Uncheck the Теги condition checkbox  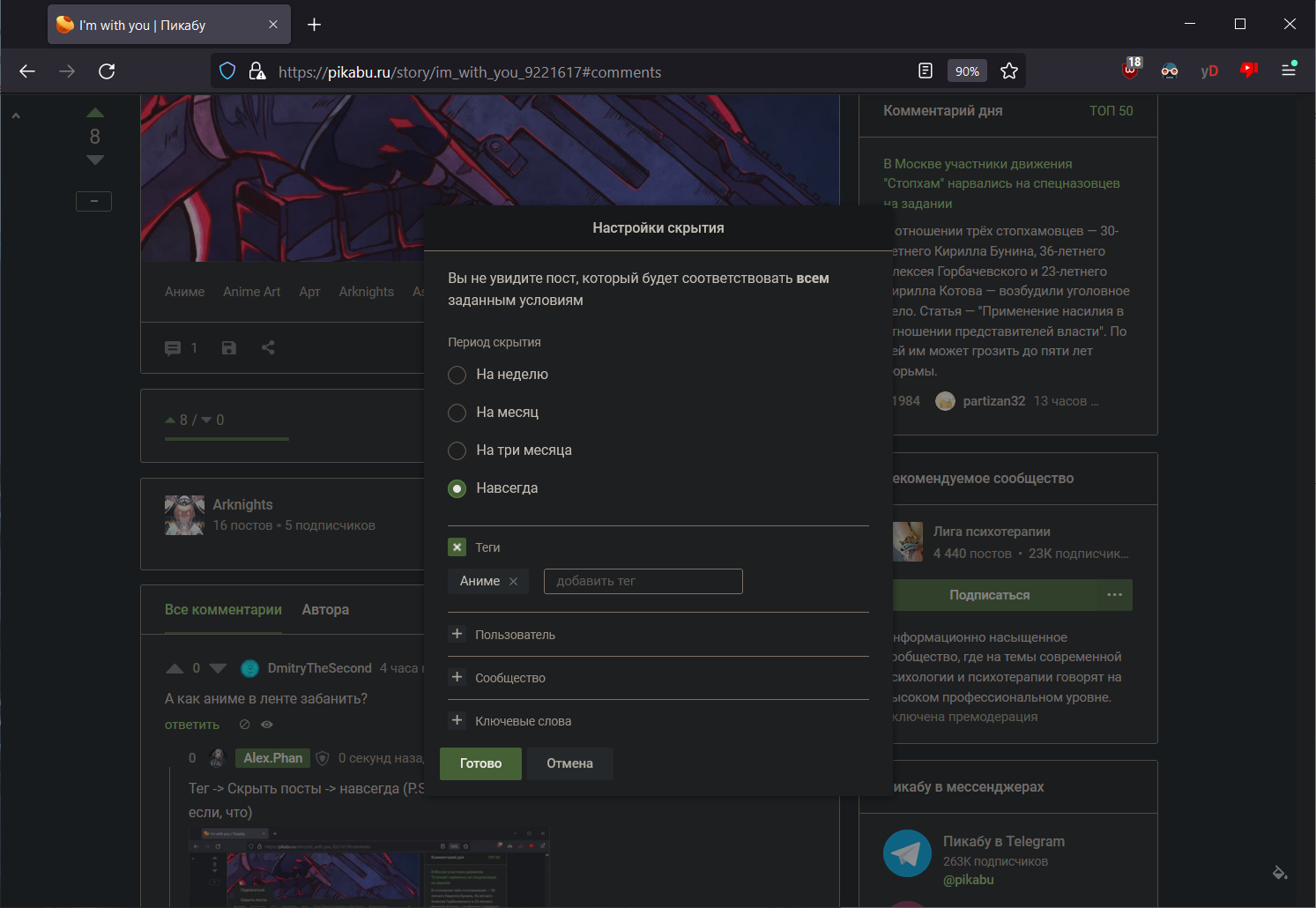(457, 547)
